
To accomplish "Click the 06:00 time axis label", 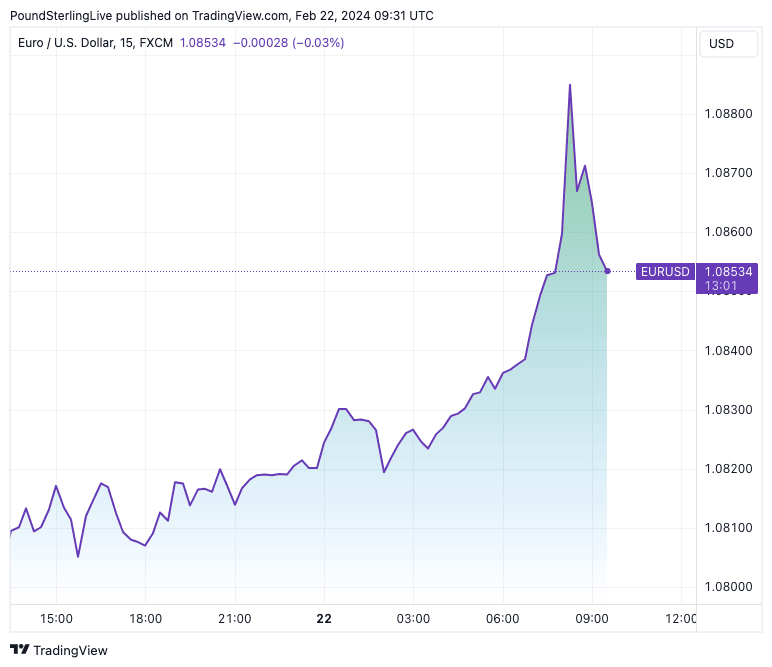I will point(502,619).
